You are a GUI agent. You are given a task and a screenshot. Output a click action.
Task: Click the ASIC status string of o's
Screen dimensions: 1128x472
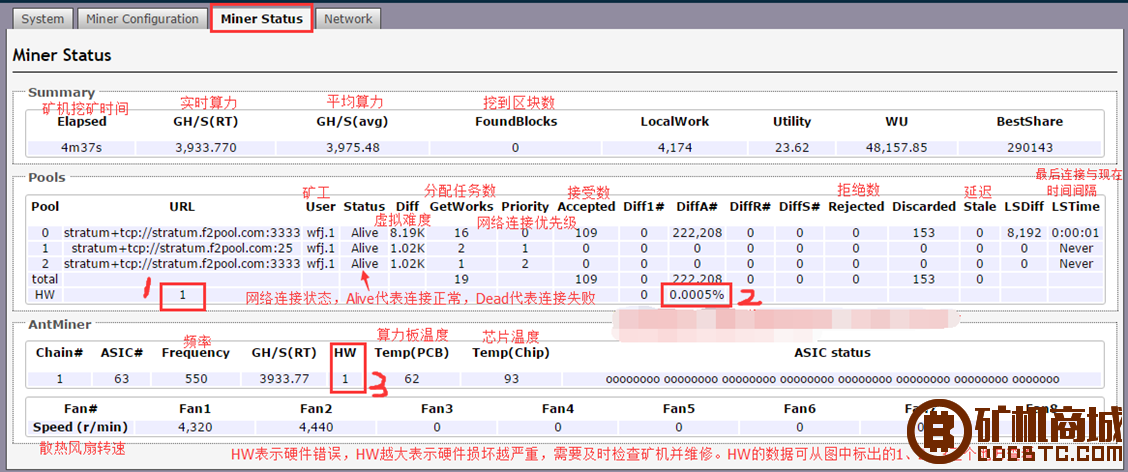click(832, 379)
